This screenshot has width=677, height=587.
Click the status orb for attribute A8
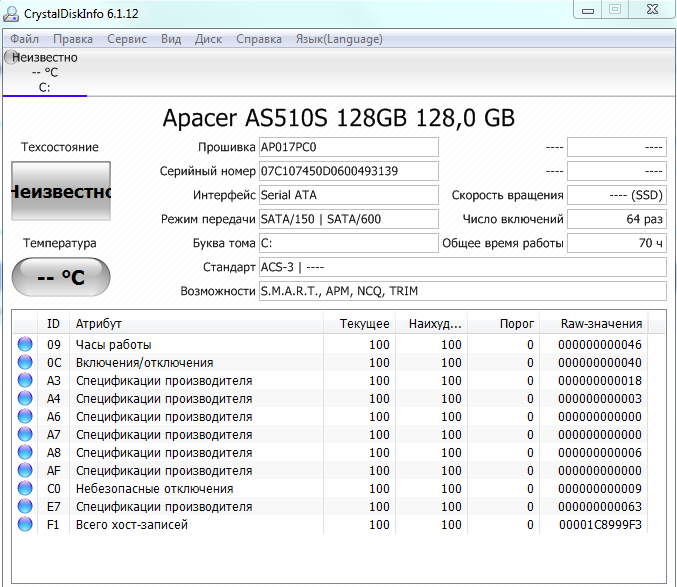coord(25,452)
